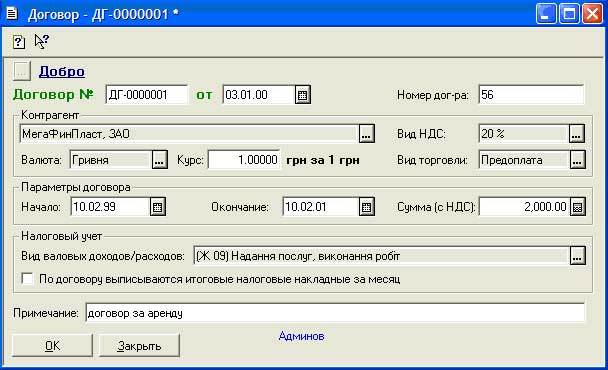Click the document icon in title bar
The width and height of the screenshot is (608, 370).
tap(12, 14)
